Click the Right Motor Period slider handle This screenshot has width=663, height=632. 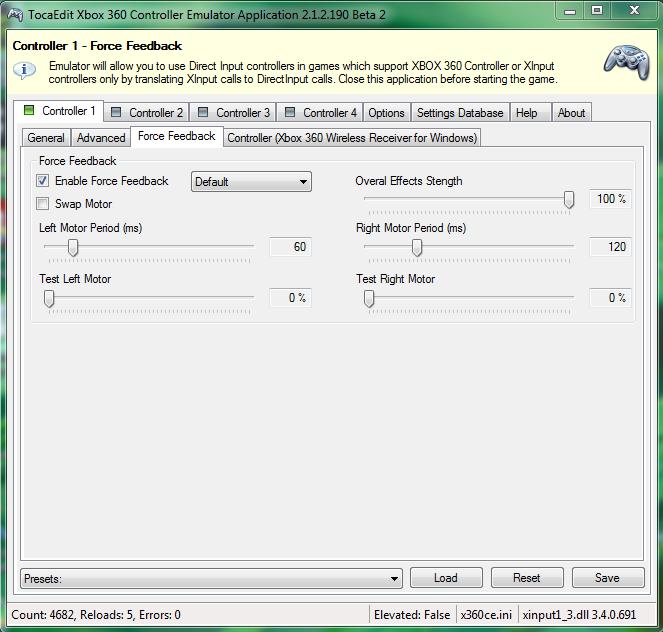[x=417, y=247]
